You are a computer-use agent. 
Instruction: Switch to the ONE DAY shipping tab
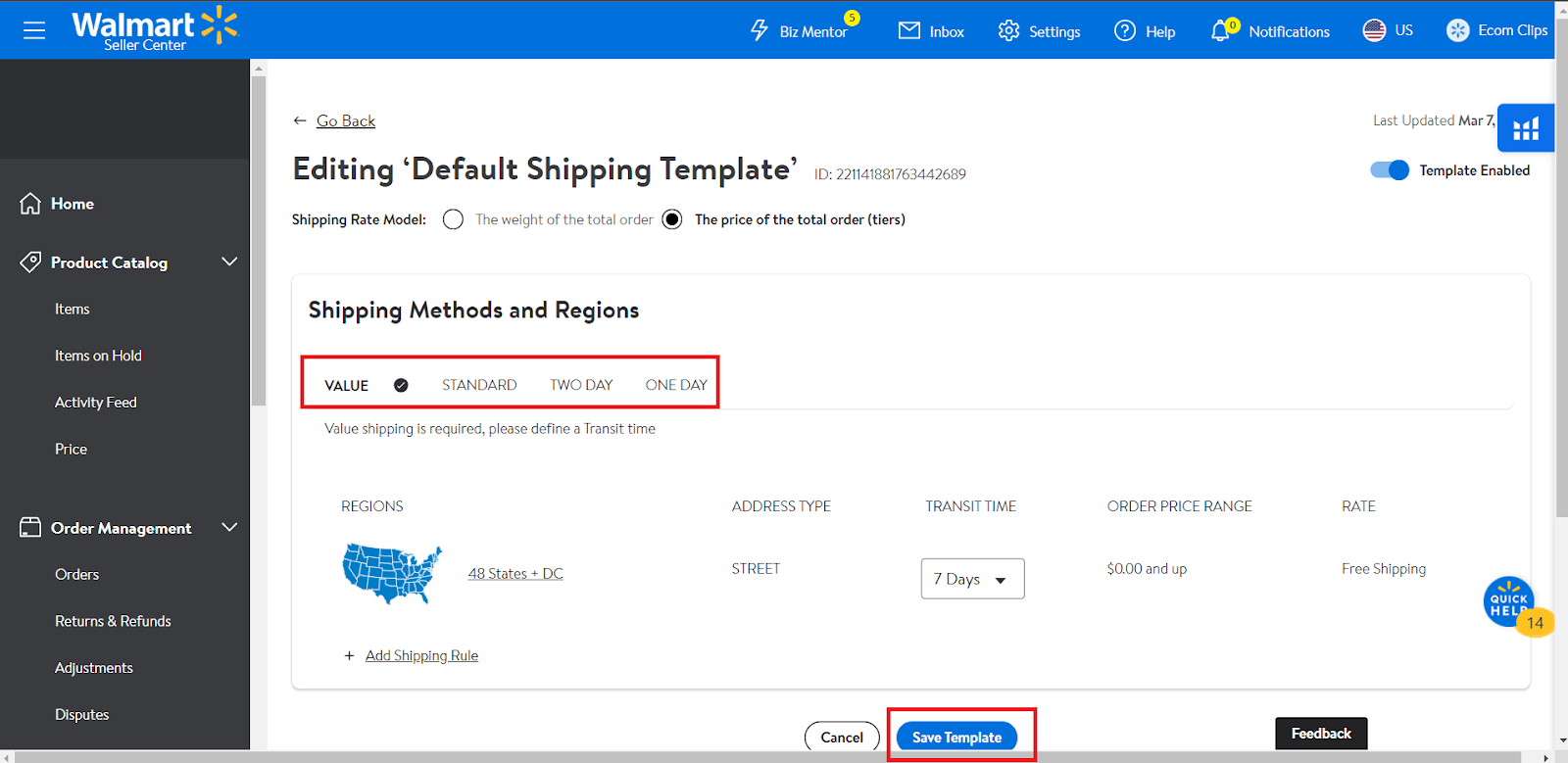pyautogui.click(x=676, y=385)
